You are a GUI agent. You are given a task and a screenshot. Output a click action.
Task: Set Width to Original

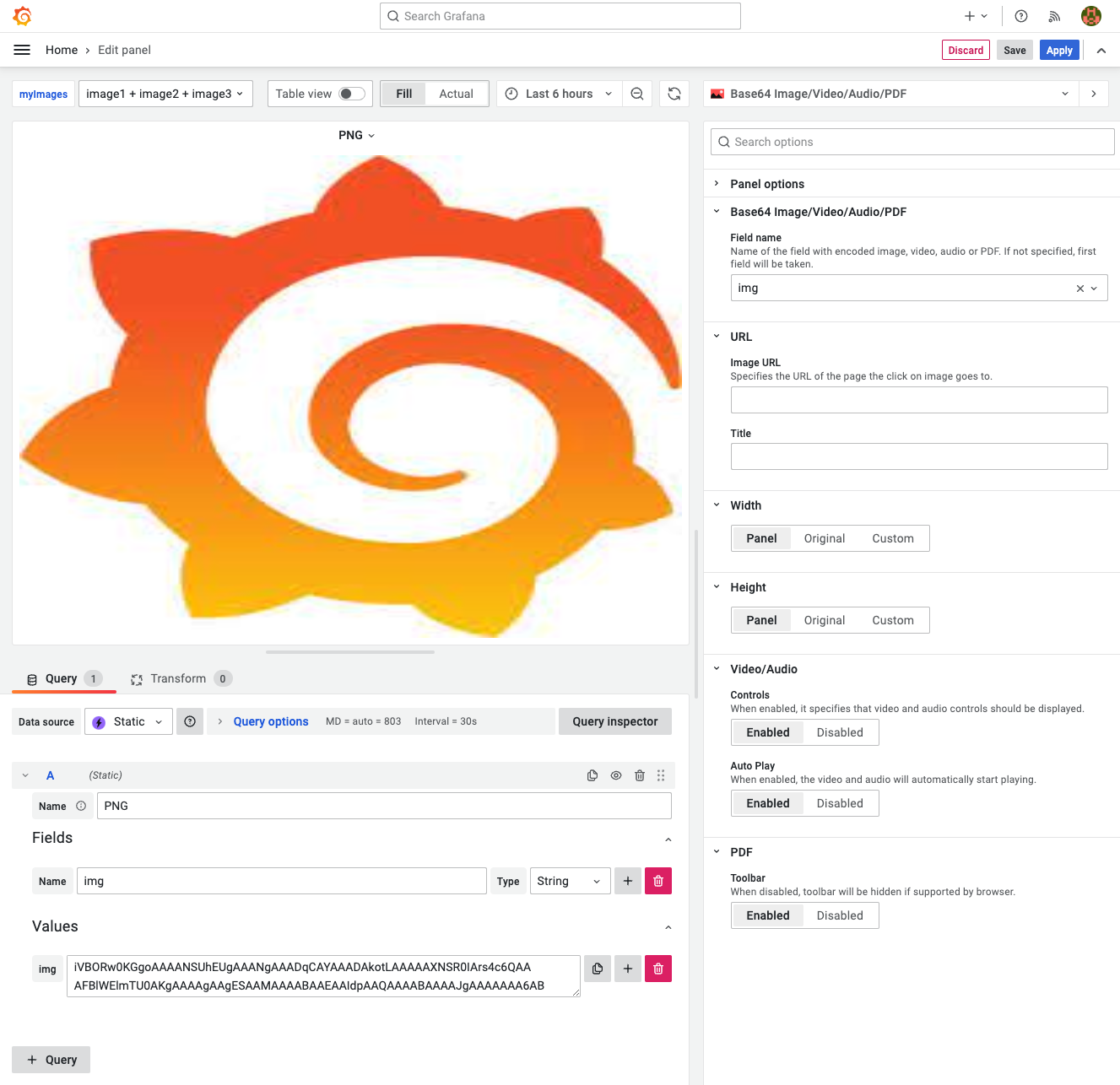tap(825, 538)
